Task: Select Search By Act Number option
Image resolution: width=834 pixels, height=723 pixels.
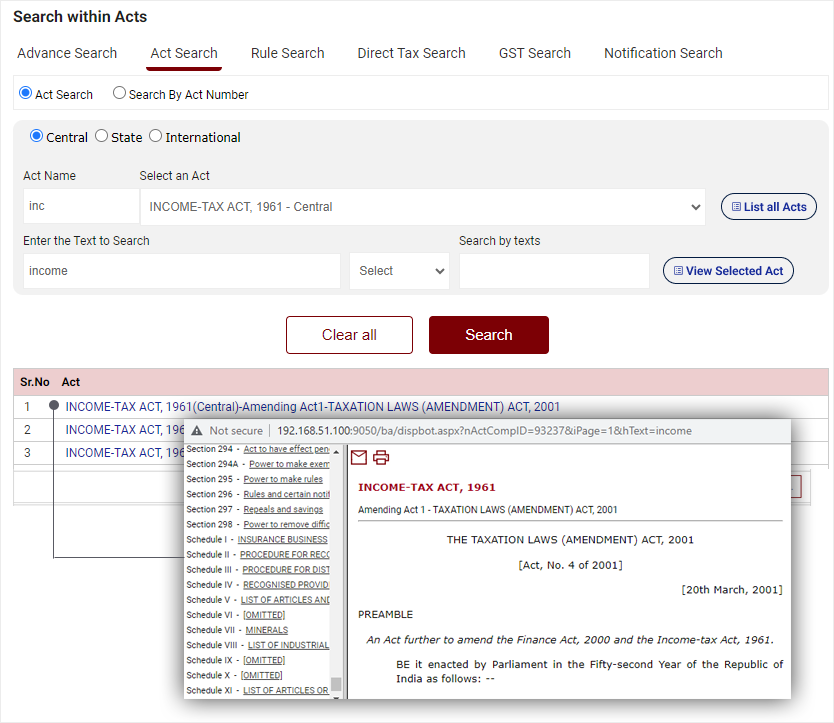Action: tap(120, 93)
